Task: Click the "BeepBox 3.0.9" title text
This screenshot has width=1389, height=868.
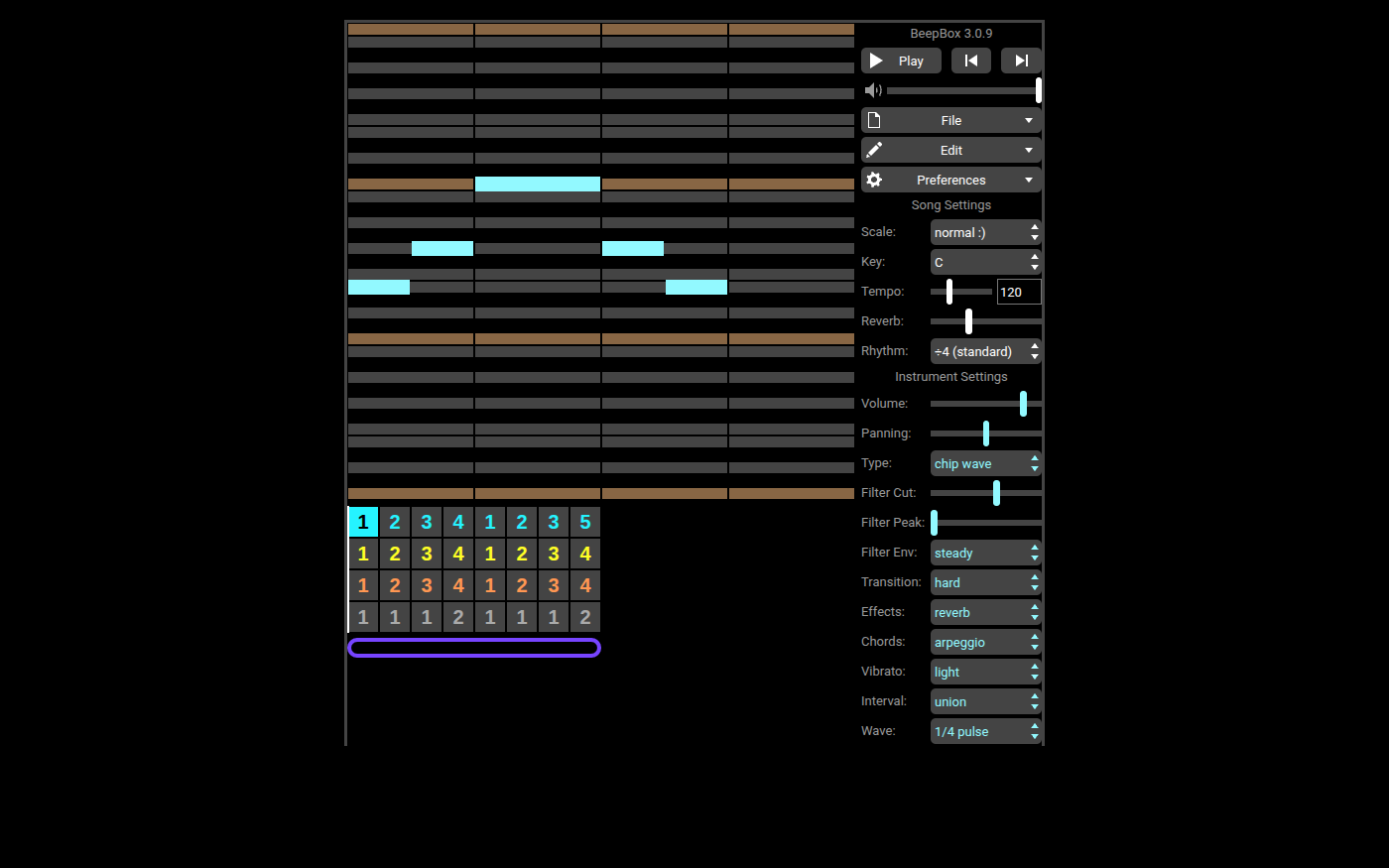Action: click(951, 34)
